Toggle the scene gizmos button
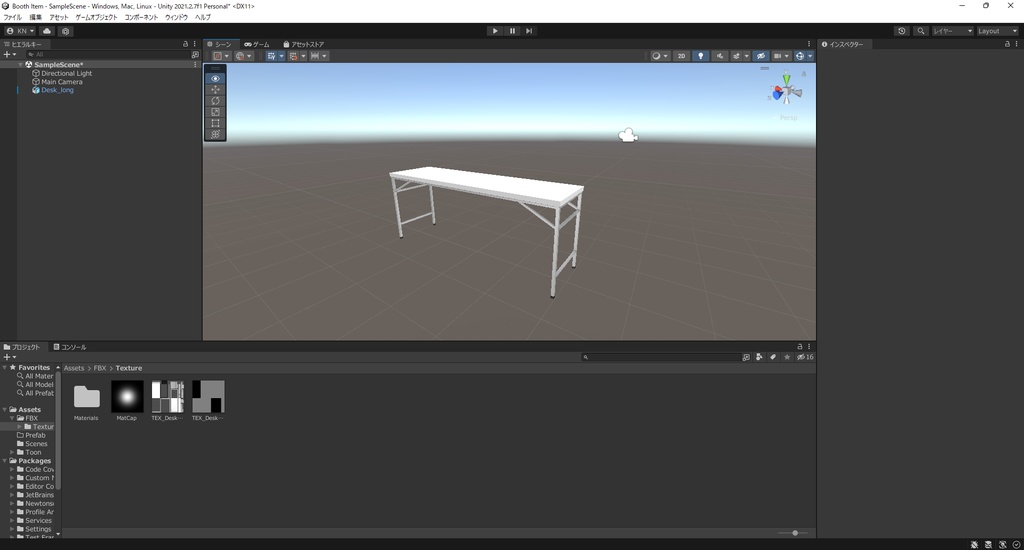 click(x=799, y=56)
